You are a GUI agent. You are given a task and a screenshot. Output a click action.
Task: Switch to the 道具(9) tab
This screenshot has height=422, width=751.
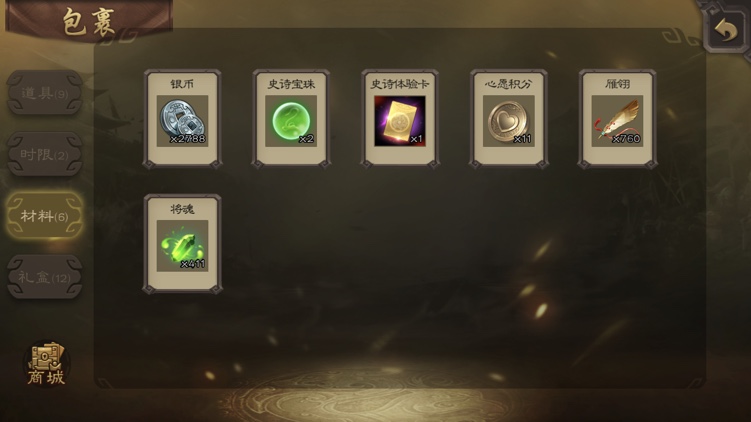pos(45,92)
